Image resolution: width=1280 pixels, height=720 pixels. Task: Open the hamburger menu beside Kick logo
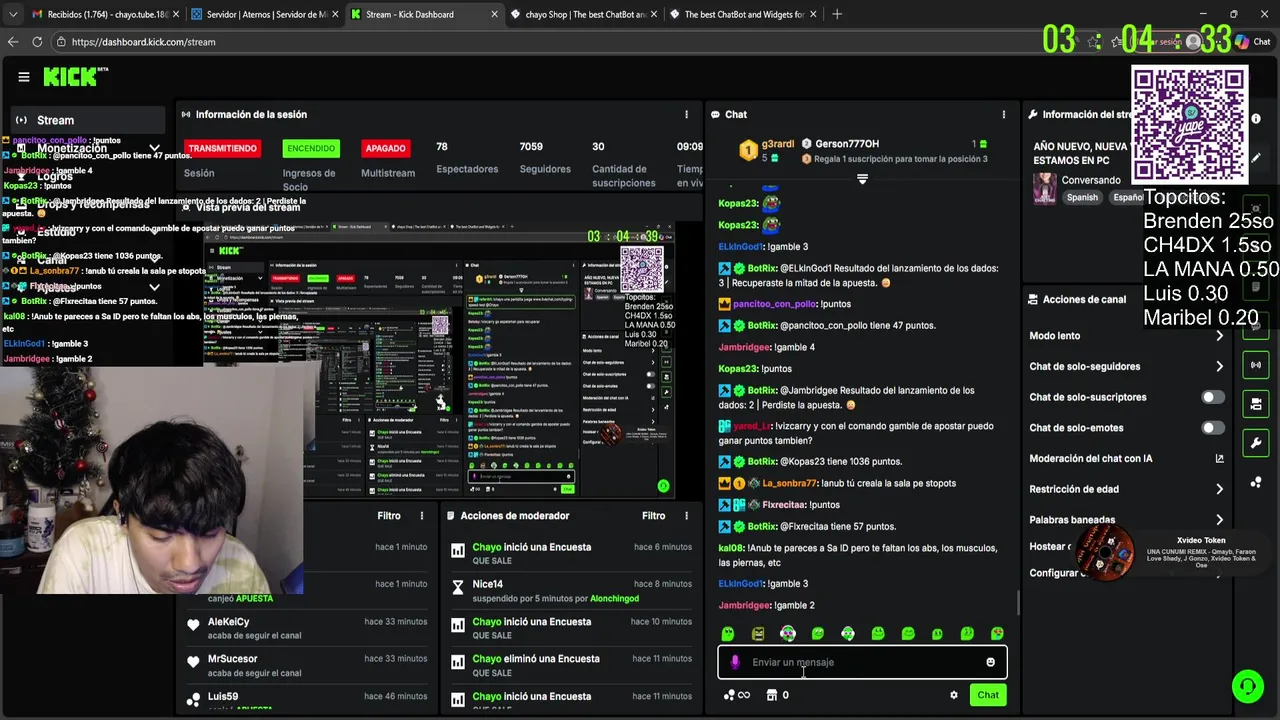24,77
